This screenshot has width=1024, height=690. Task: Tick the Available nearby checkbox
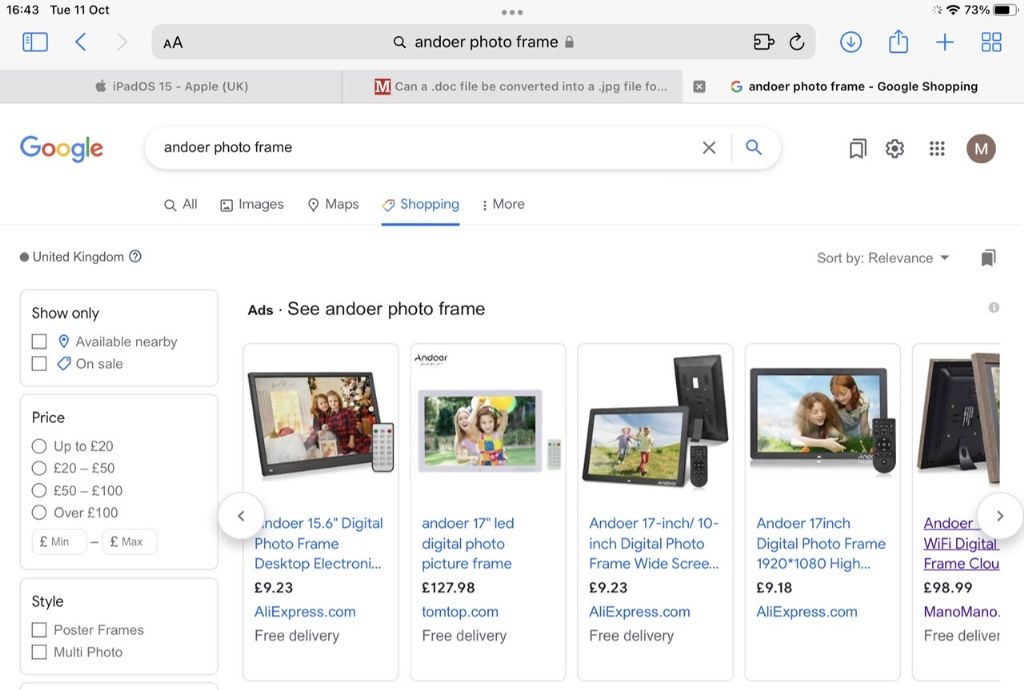tap(39, 341)
